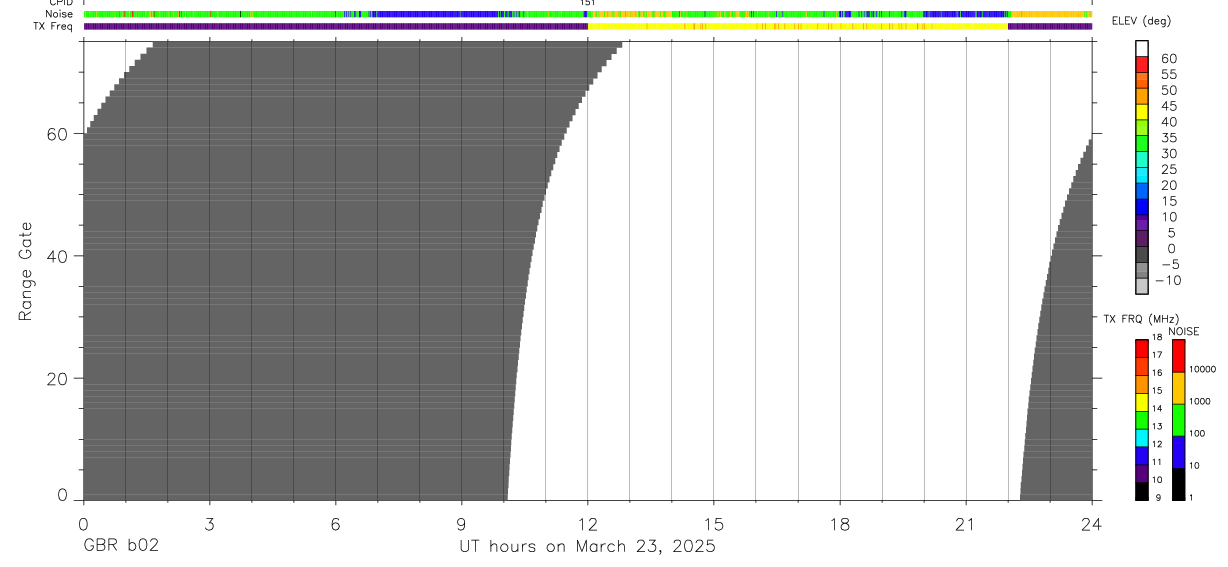Click the 'Range Gate' y-axis label
Screen dimensions: 1228x567
point(27,271)
